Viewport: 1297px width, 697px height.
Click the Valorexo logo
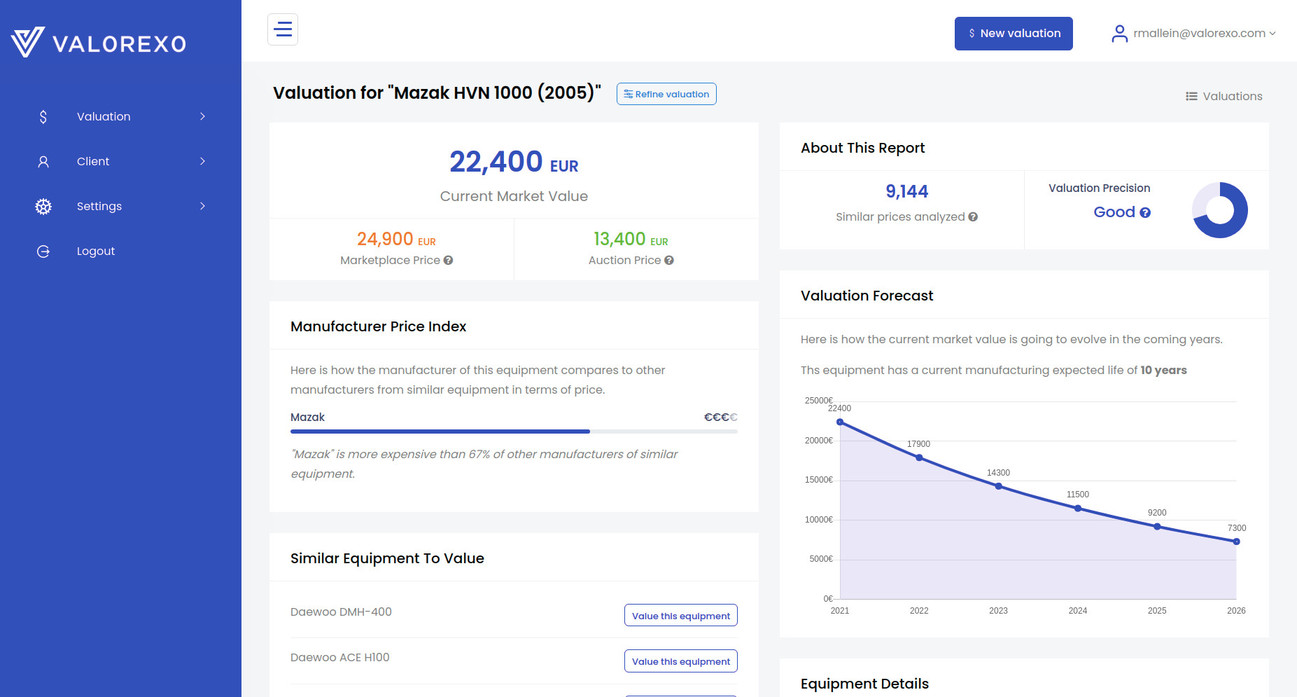click(98, 43)
